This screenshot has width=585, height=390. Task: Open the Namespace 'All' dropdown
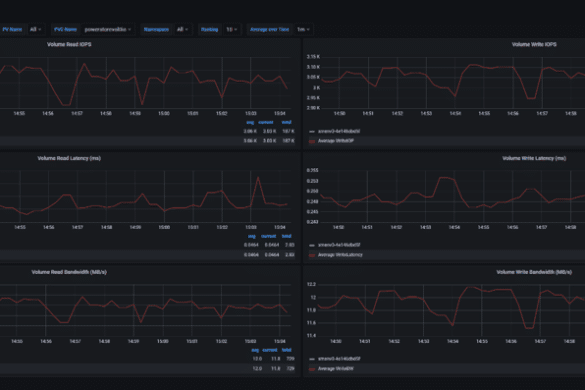coord(182,29)
